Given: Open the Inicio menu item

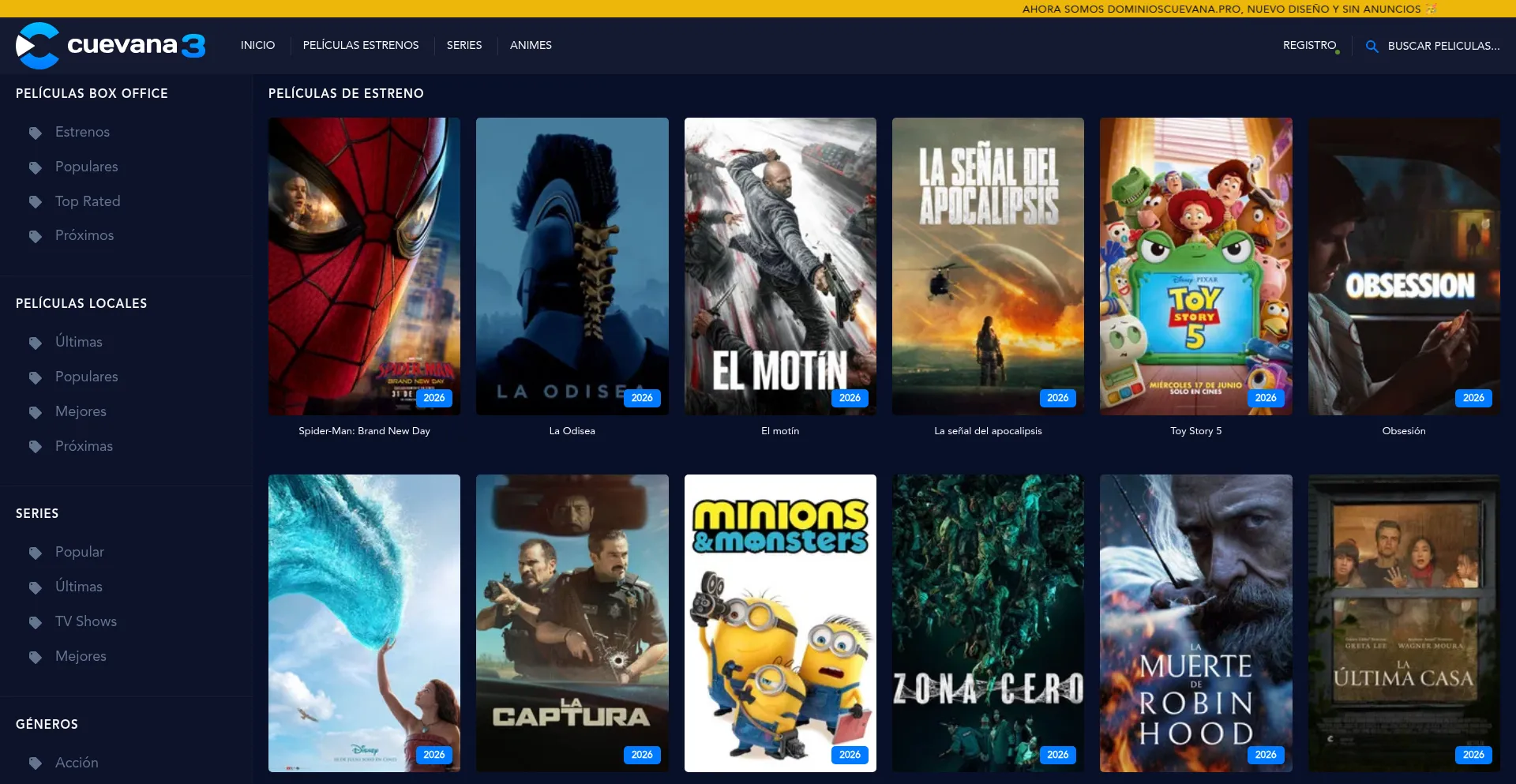Looking at the screenshot, I should coord(258,45).
